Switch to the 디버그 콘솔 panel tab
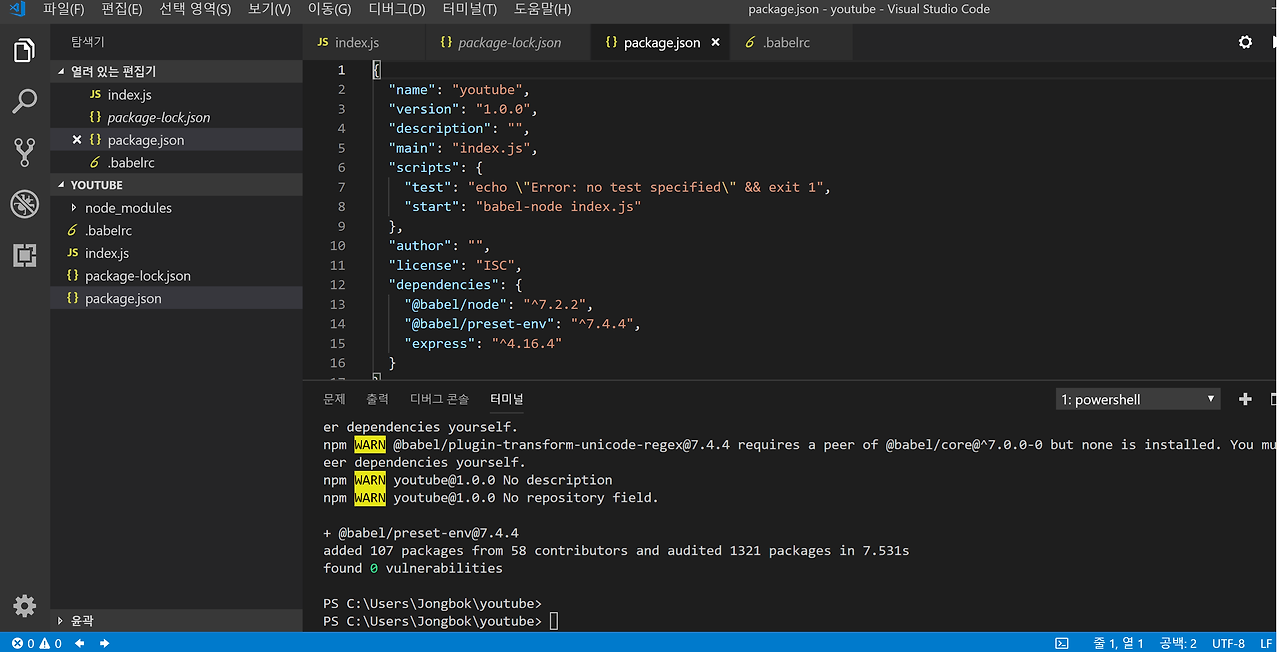 [439, 399]
